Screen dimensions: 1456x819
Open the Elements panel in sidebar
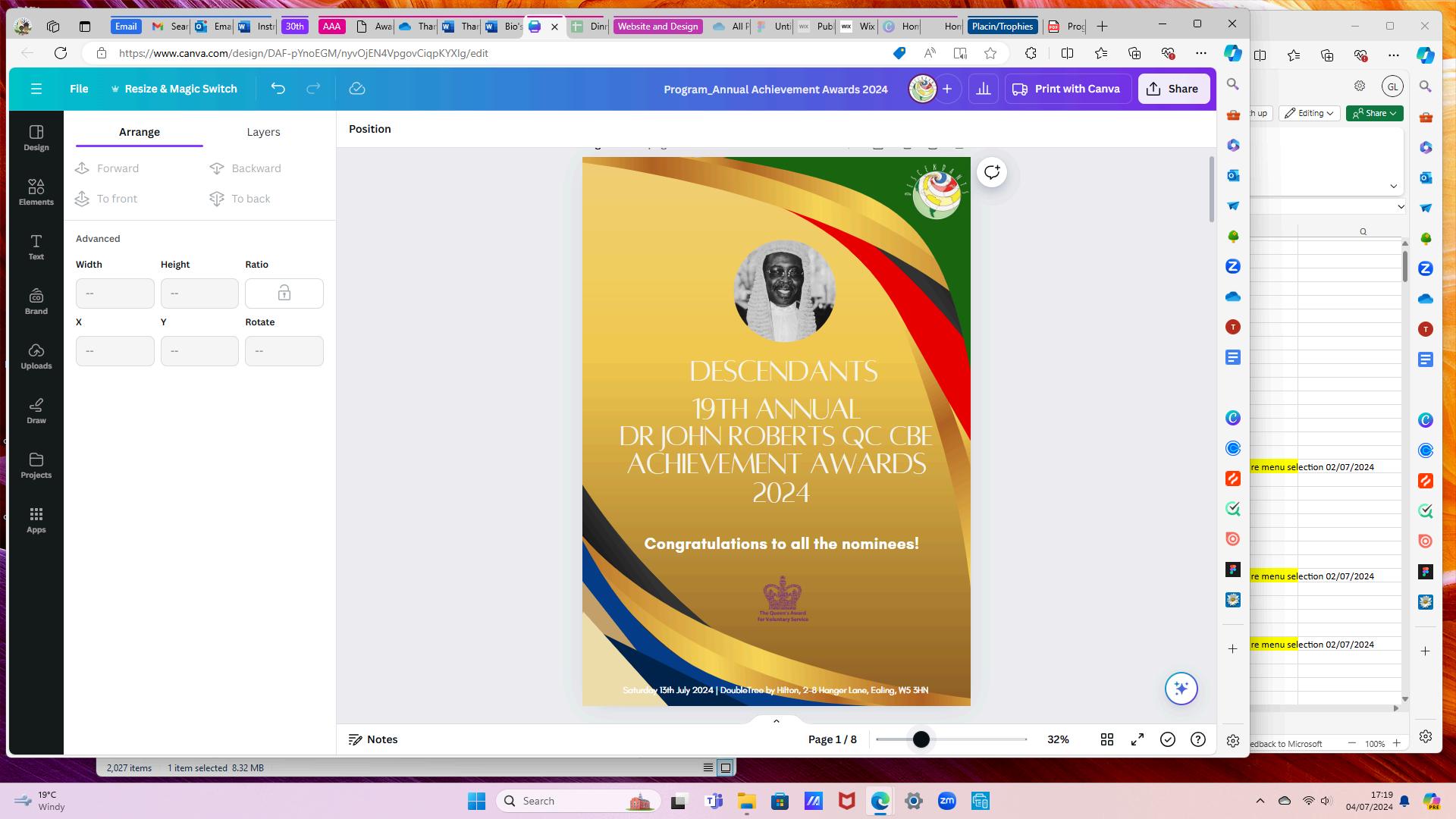(36, 191)
